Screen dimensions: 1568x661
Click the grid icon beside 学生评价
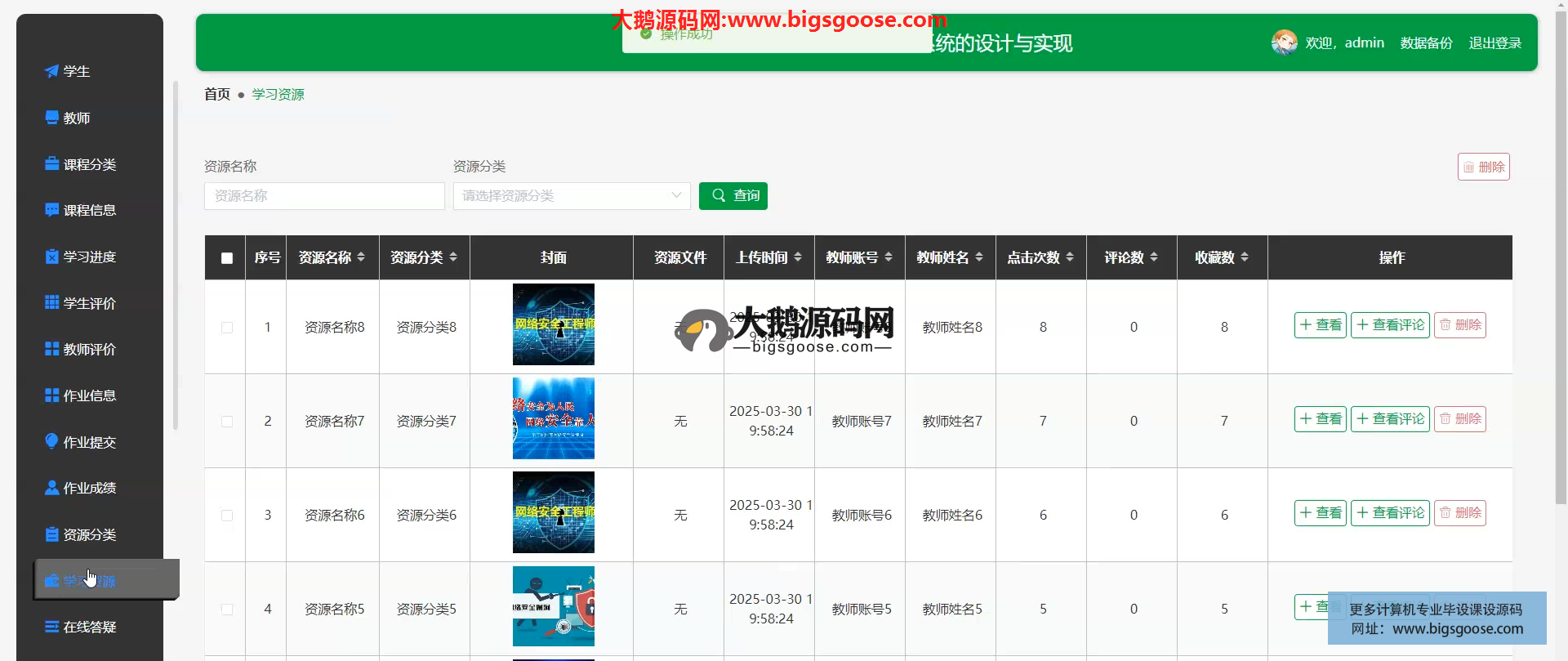click(x=51, y=302)
